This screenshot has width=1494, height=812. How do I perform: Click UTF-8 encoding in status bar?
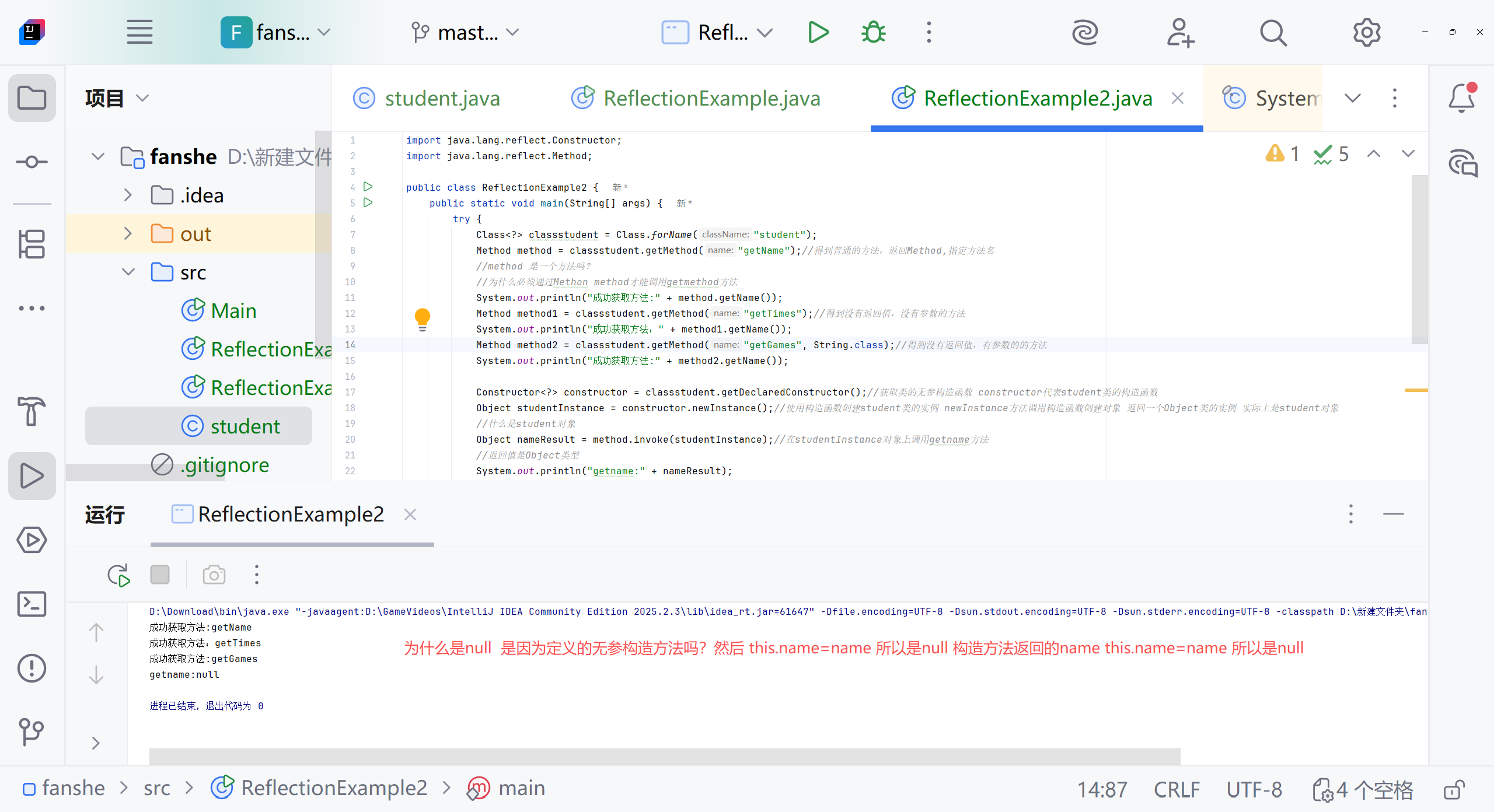(1254, 790)
